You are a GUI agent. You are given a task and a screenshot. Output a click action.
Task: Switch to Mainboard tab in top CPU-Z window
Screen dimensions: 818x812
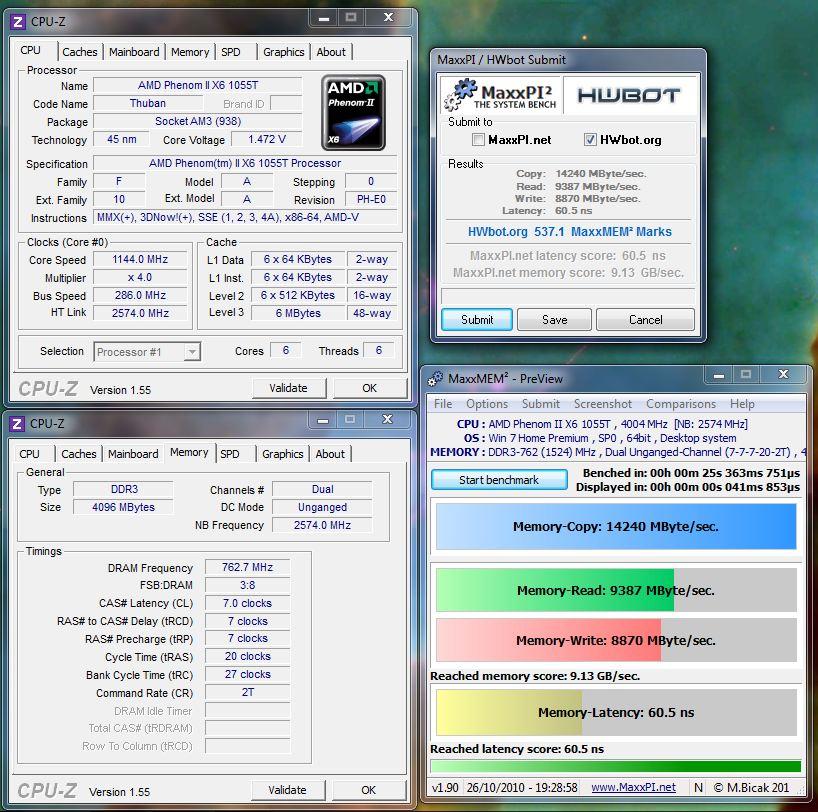(x=134, y=52)
